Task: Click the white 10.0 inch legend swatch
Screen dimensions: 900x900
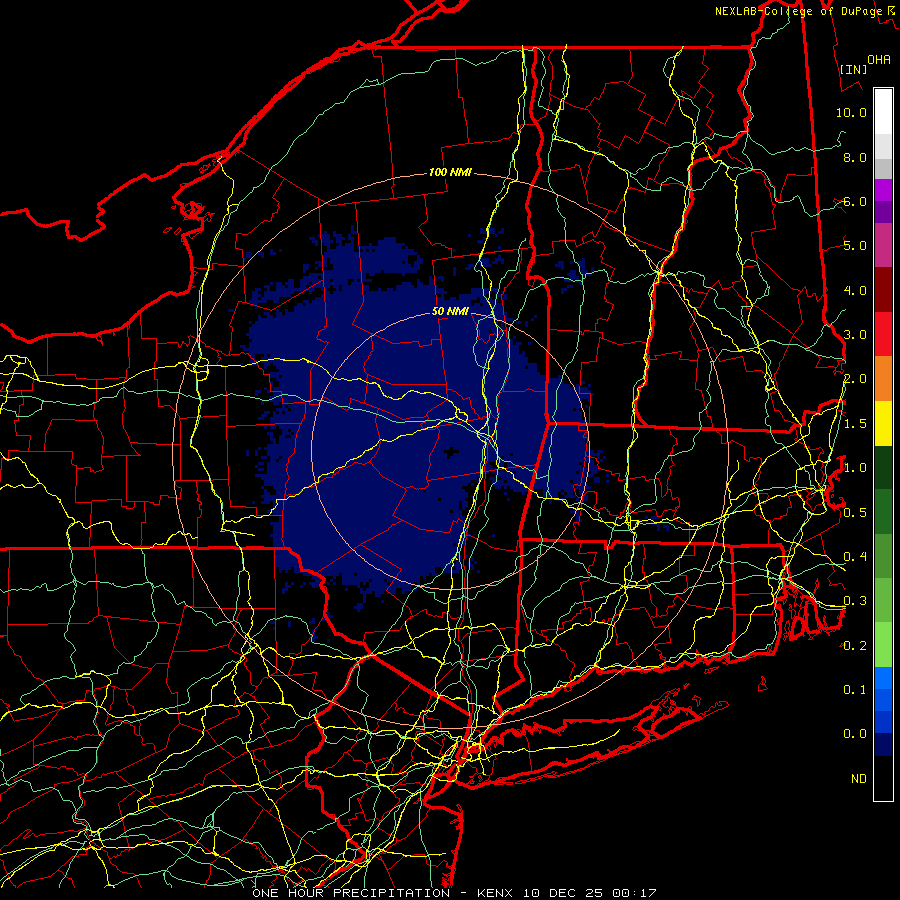Action: click(883, 112)
